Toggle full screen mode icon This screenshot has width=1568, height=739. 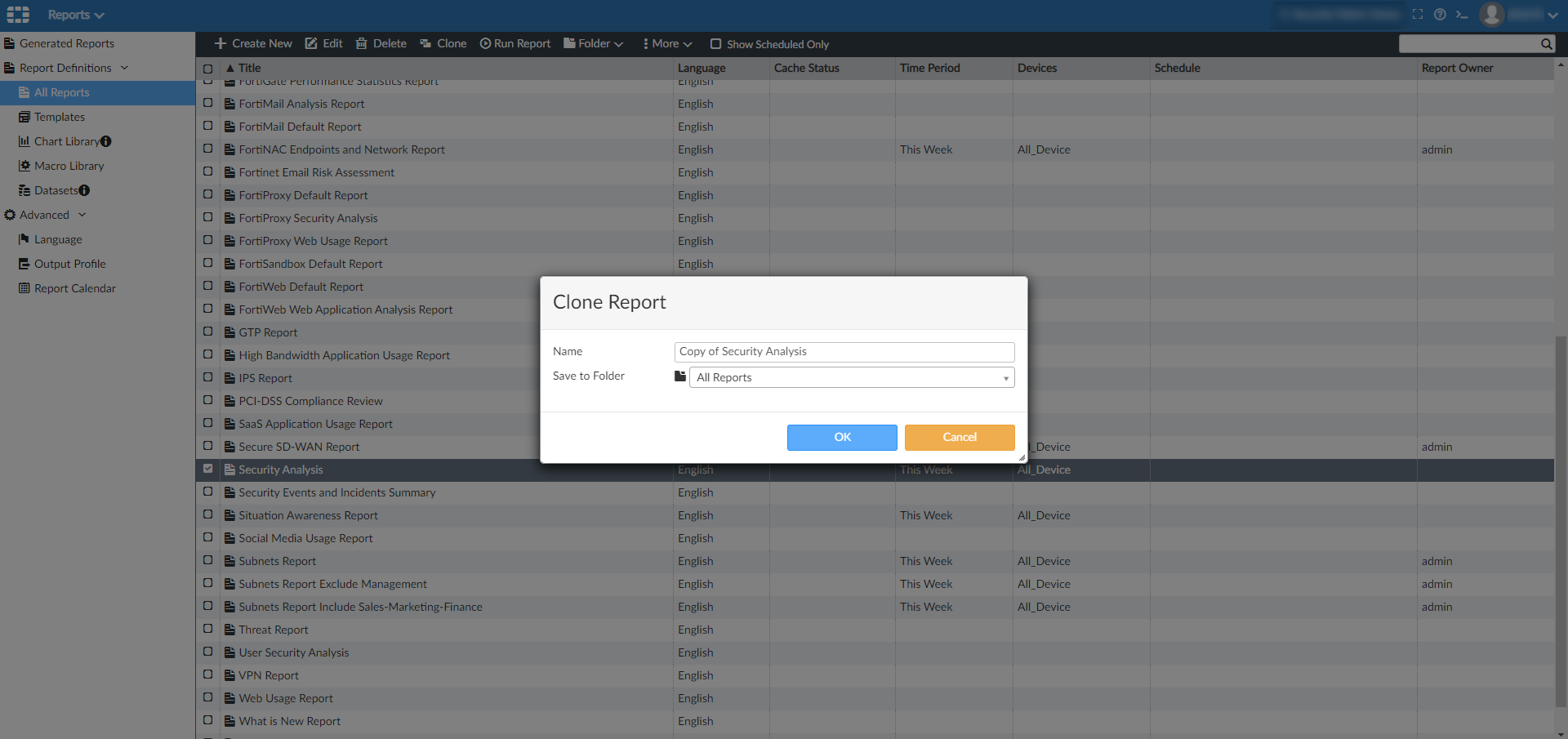coord(1418,14)
